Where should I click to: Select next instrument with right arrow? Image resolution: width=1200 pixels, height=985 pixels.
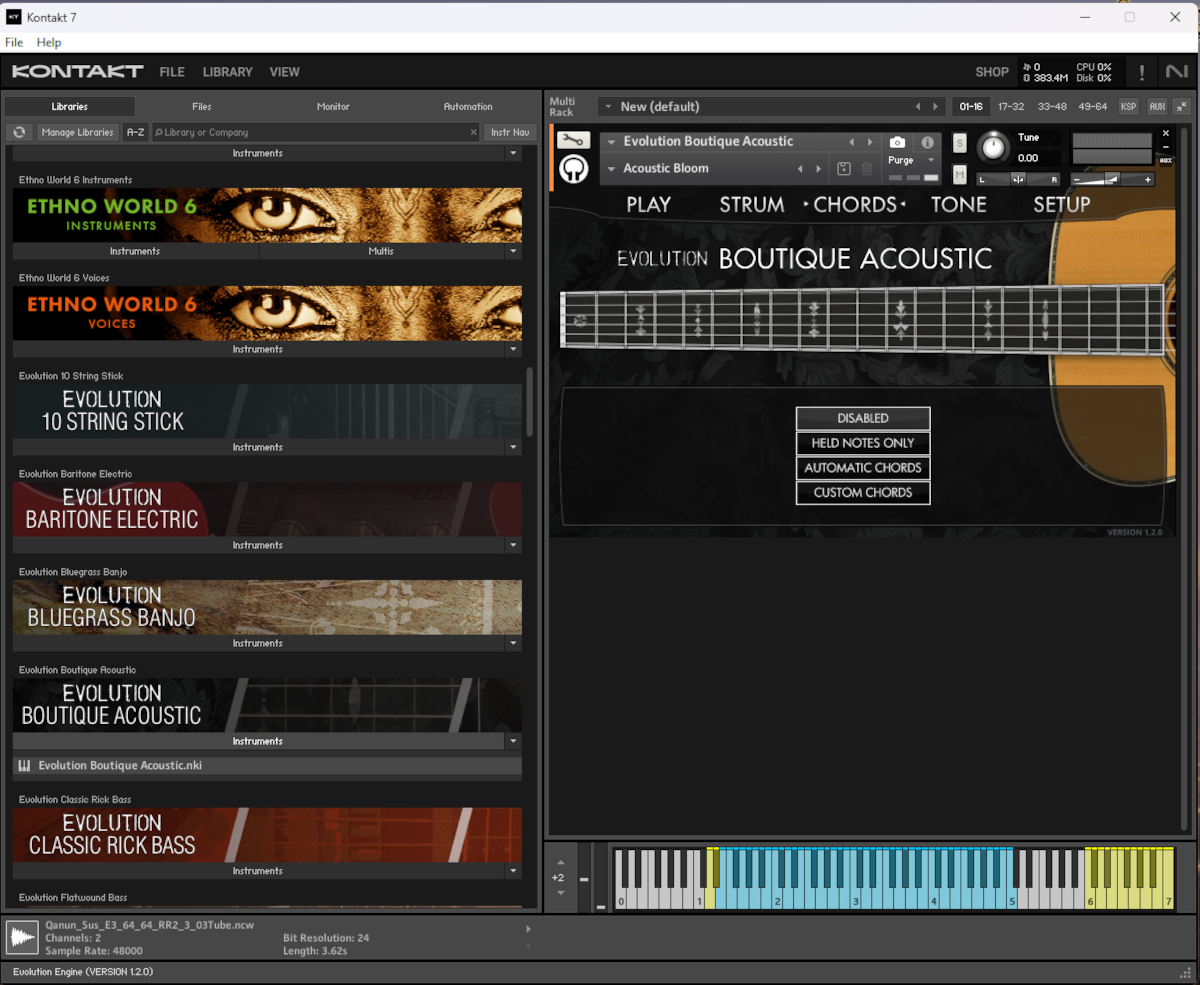click(870, 142)
